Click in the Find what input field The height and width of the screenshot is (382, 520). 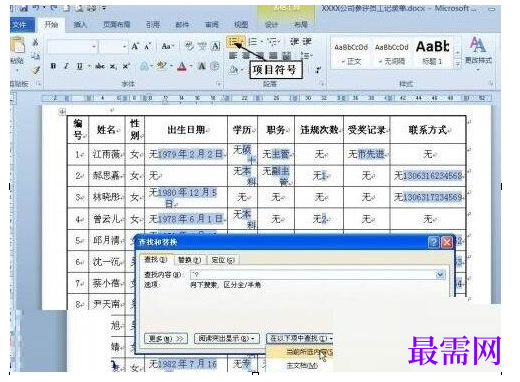[313, 275]
